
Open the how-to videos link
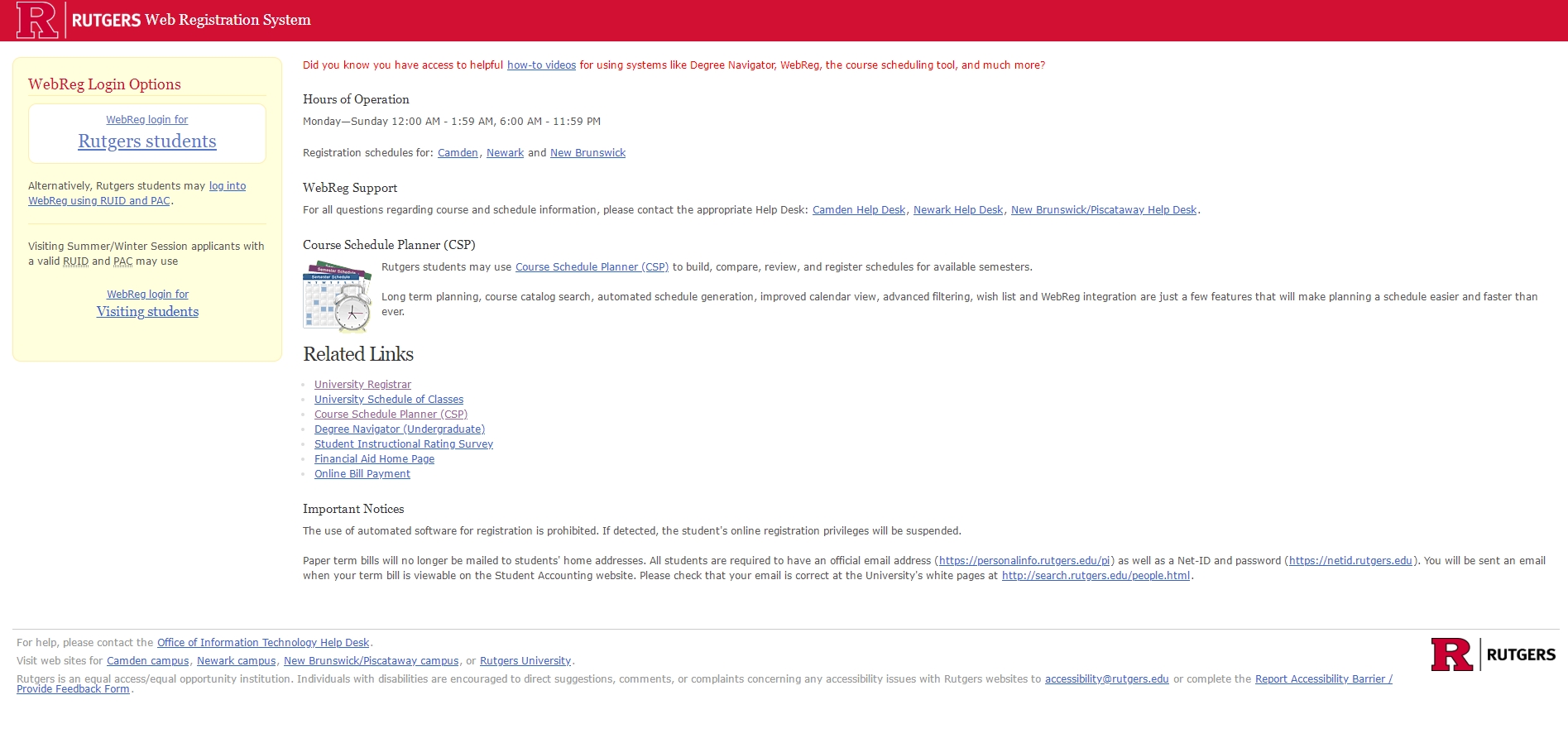click(x=541, y=65)
